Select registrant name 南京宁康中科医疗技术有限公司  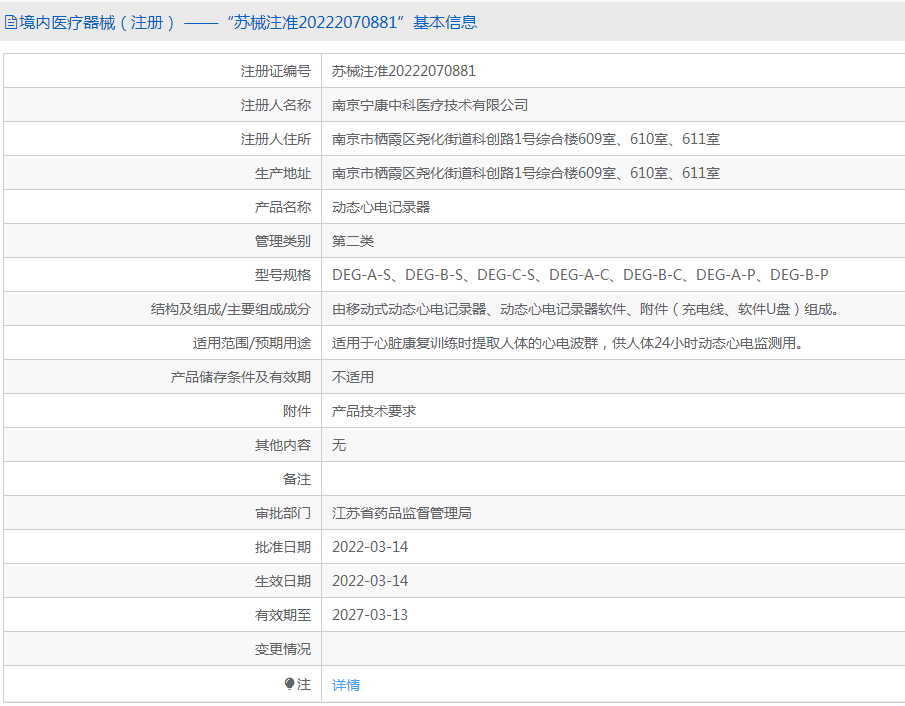[430, 105]
